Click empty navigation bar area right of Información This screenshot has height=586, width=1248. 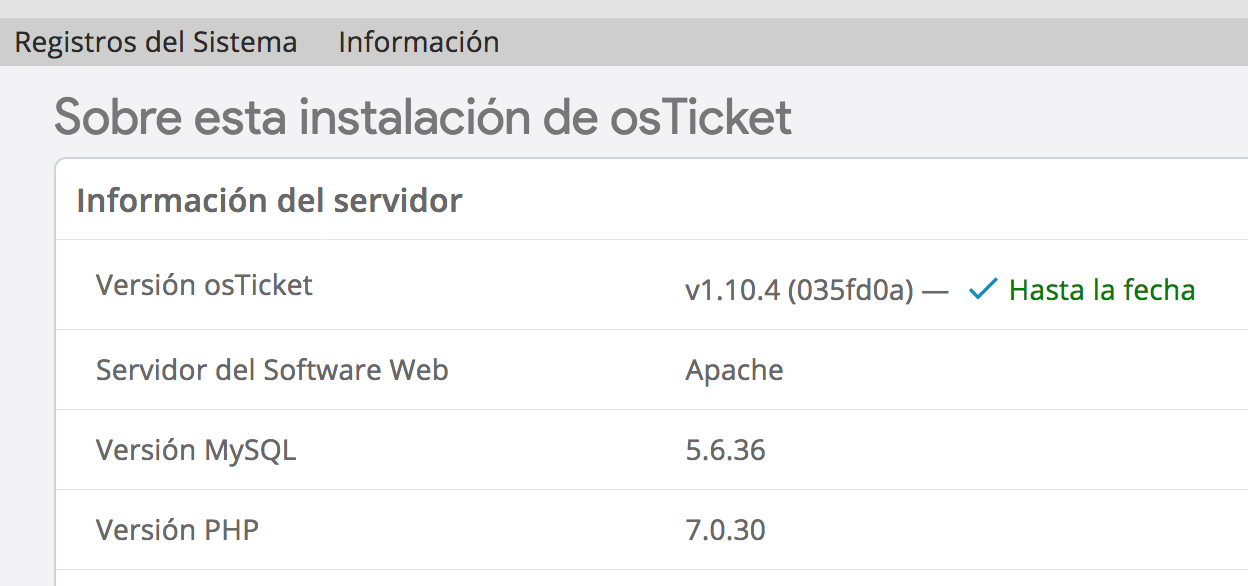click(x=850, y=43)
